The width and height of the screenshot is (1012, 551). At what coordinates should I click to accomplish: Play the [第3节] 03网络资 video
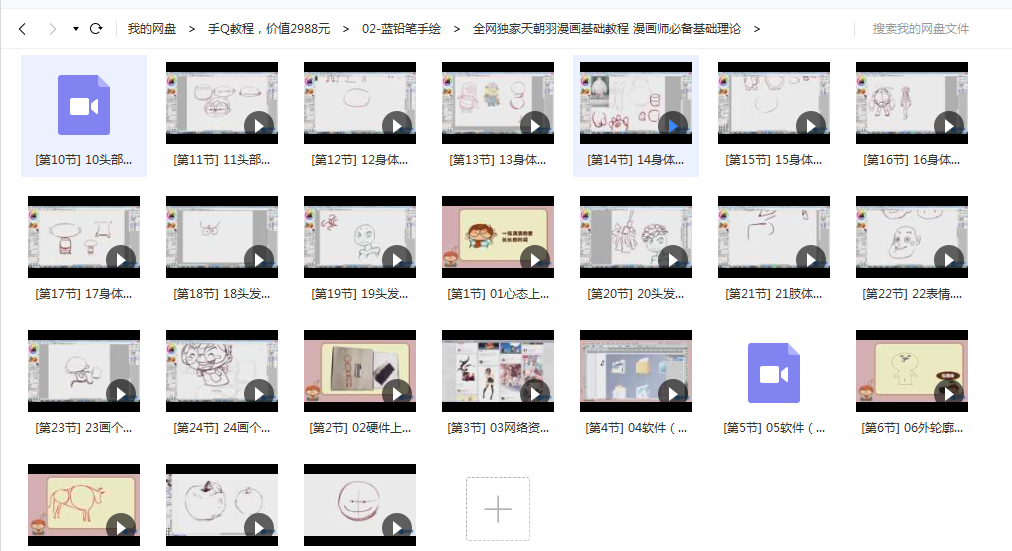[x=535, y=394]
